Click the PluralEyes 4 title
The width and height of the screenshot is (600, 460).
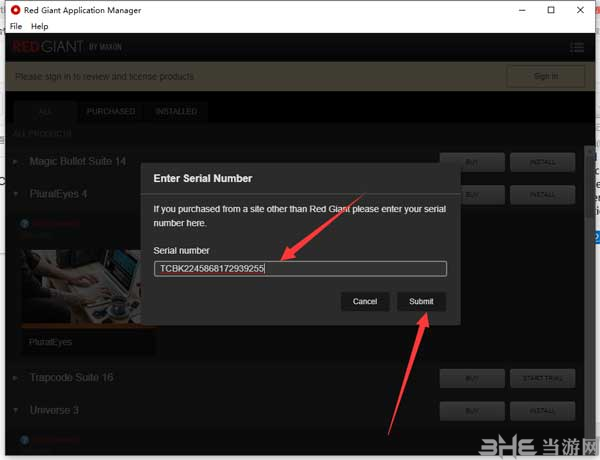[58, 194]
